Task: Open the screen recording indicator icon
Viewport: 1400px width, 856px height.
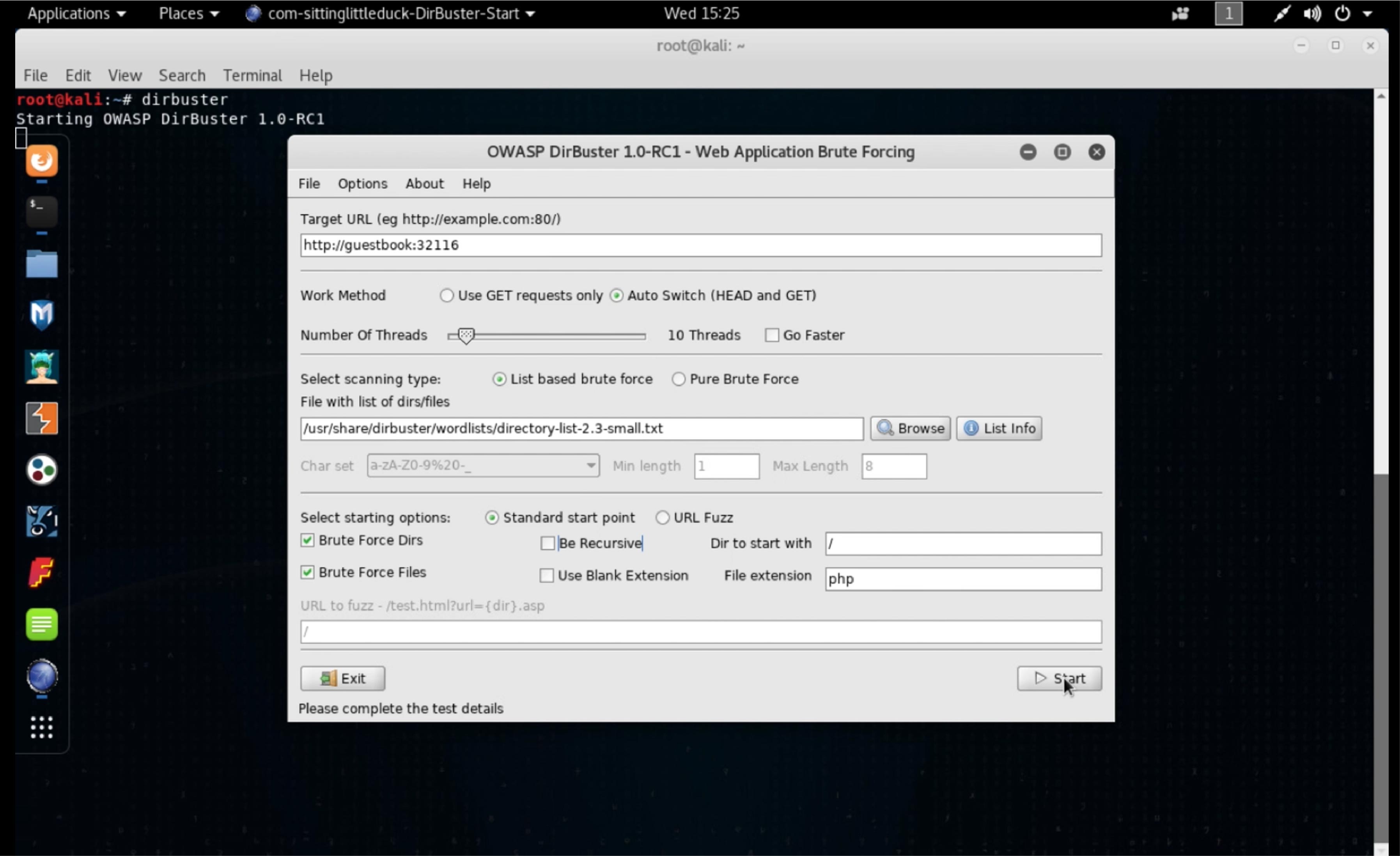Action: click(x=1180, y=13)
